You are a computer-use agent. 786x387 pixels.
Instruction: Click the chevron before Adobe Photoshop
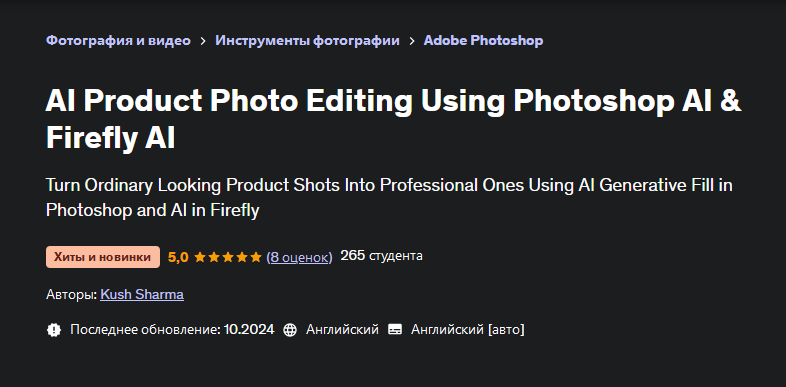[412, 41]
